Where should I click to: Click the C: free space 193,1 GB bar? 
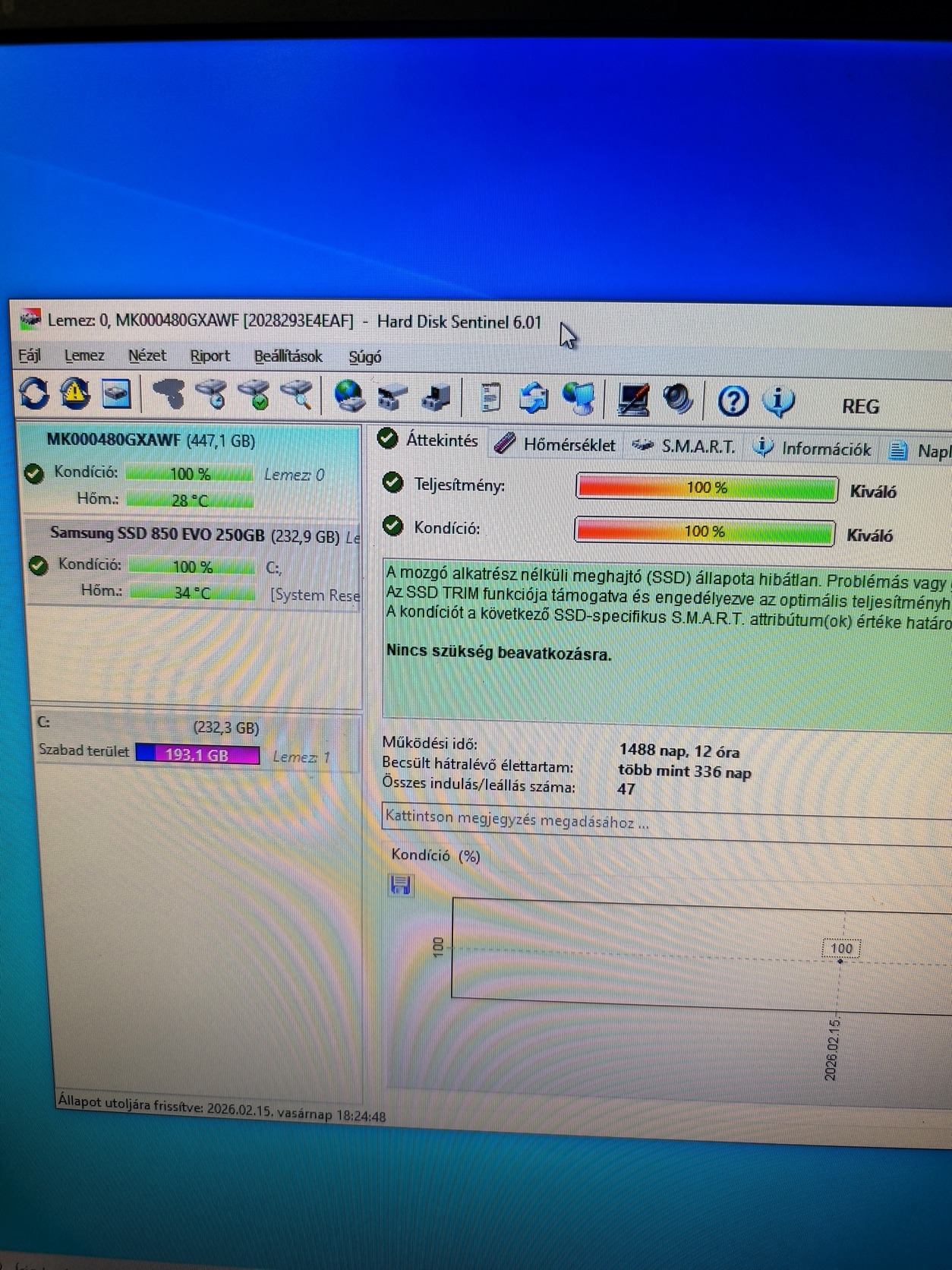tap(197, 754)
